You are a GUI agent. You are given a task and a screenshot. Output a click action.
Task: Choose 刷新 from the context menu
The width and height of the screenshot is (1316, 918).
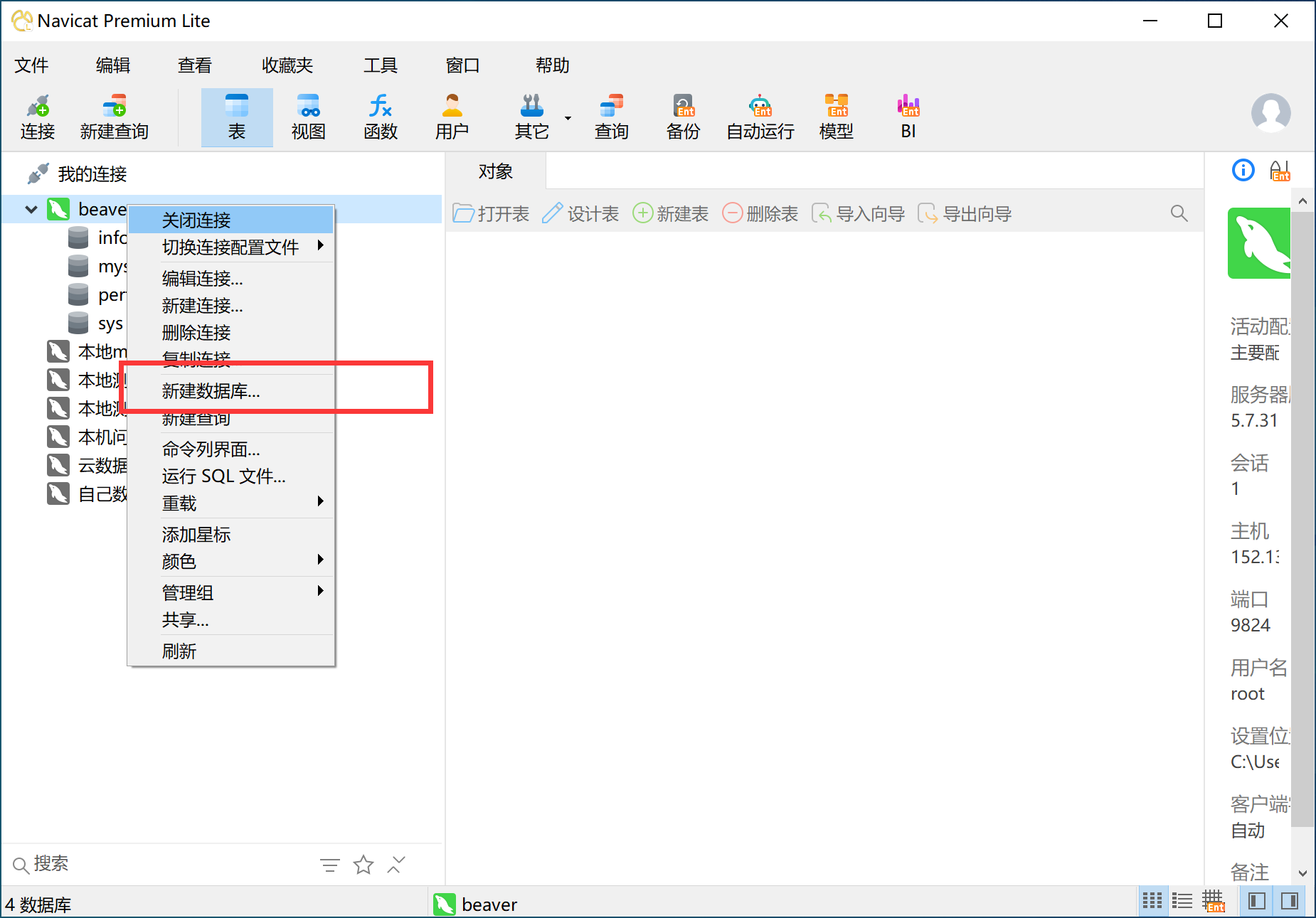pyautogui.click(x=230, y=651)
